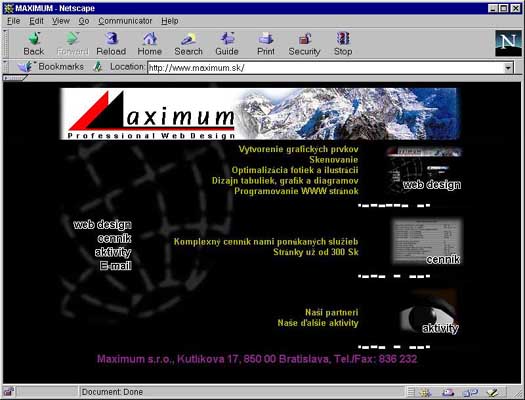Image resolution: width=525 pixels, height=400 pixels.
Task: Open Mailbox from component bar
Action: tap(448, 392)
